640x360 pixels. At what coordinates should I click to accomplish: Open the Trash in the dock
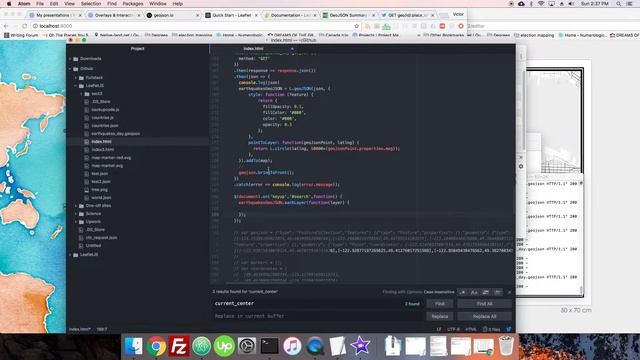coord(506,346)
